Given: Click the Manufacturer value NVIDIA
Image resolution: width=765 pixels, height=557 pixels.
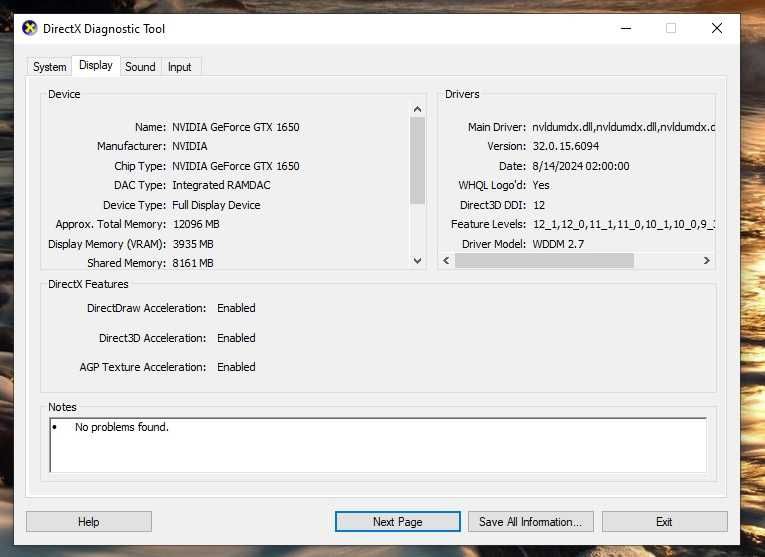Looking at the screenshot, I should point(190,146).
